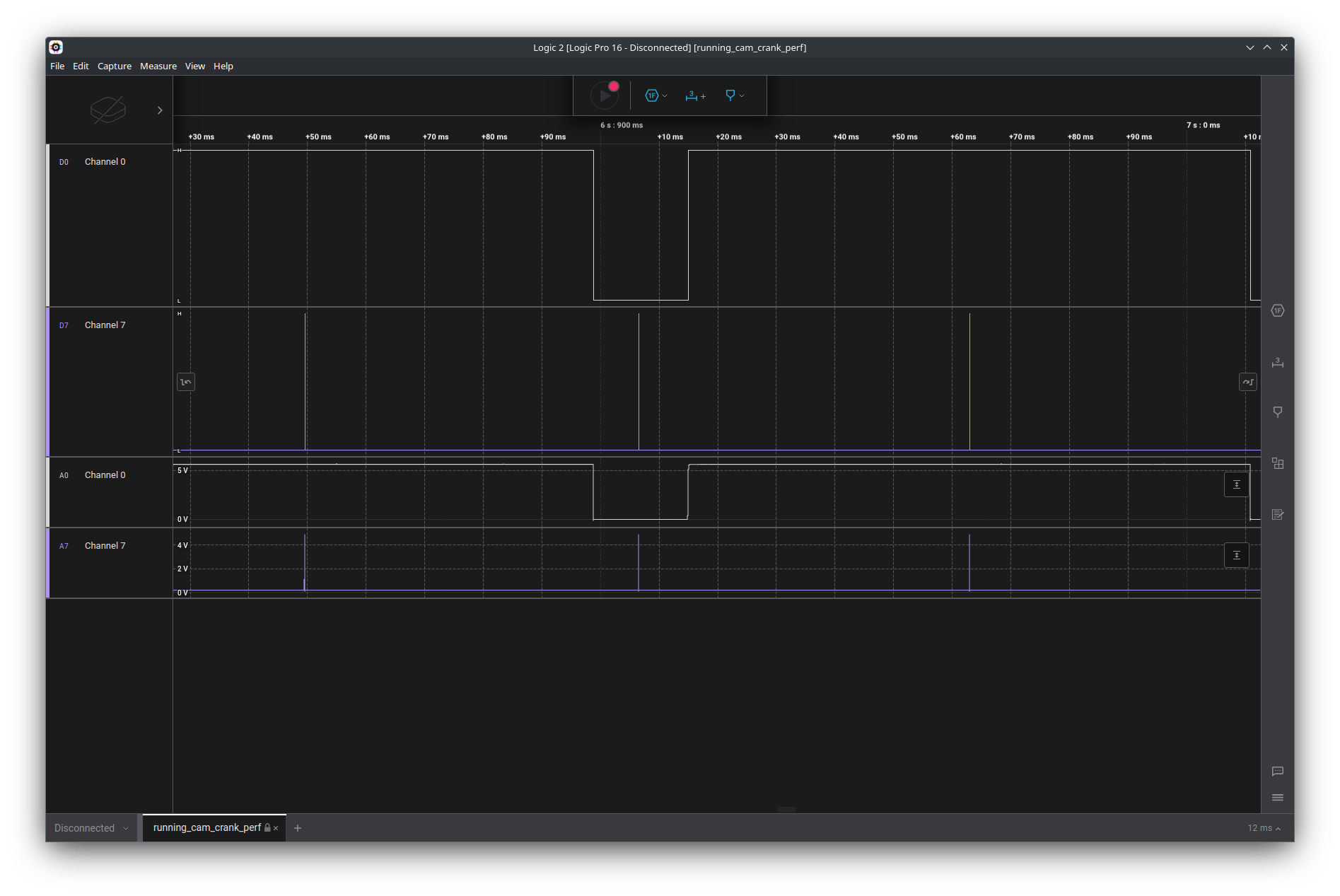Open the notes panel in right sidebar
The image size is (1340, 896).
tap(1277, 515)
